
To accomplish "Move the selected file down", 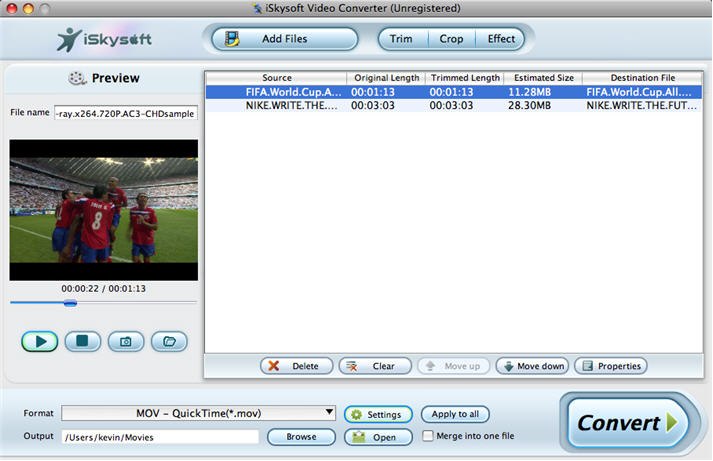I will (532, 366).
